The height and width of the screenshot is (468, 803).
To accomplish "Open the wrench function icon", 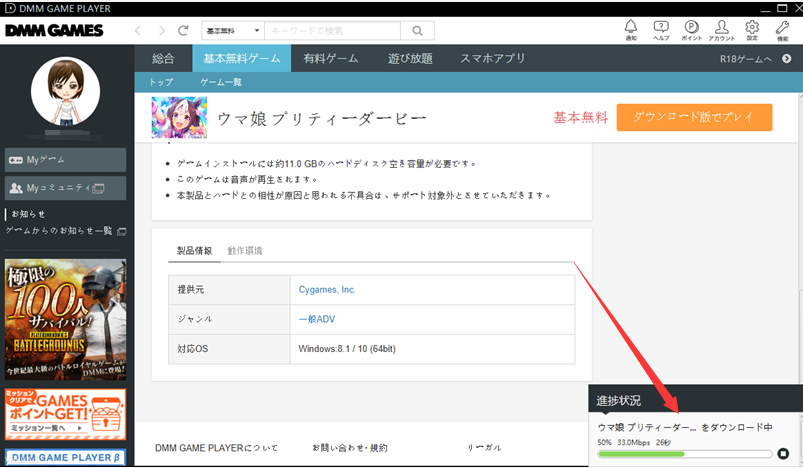I will [x=783, y=27].
